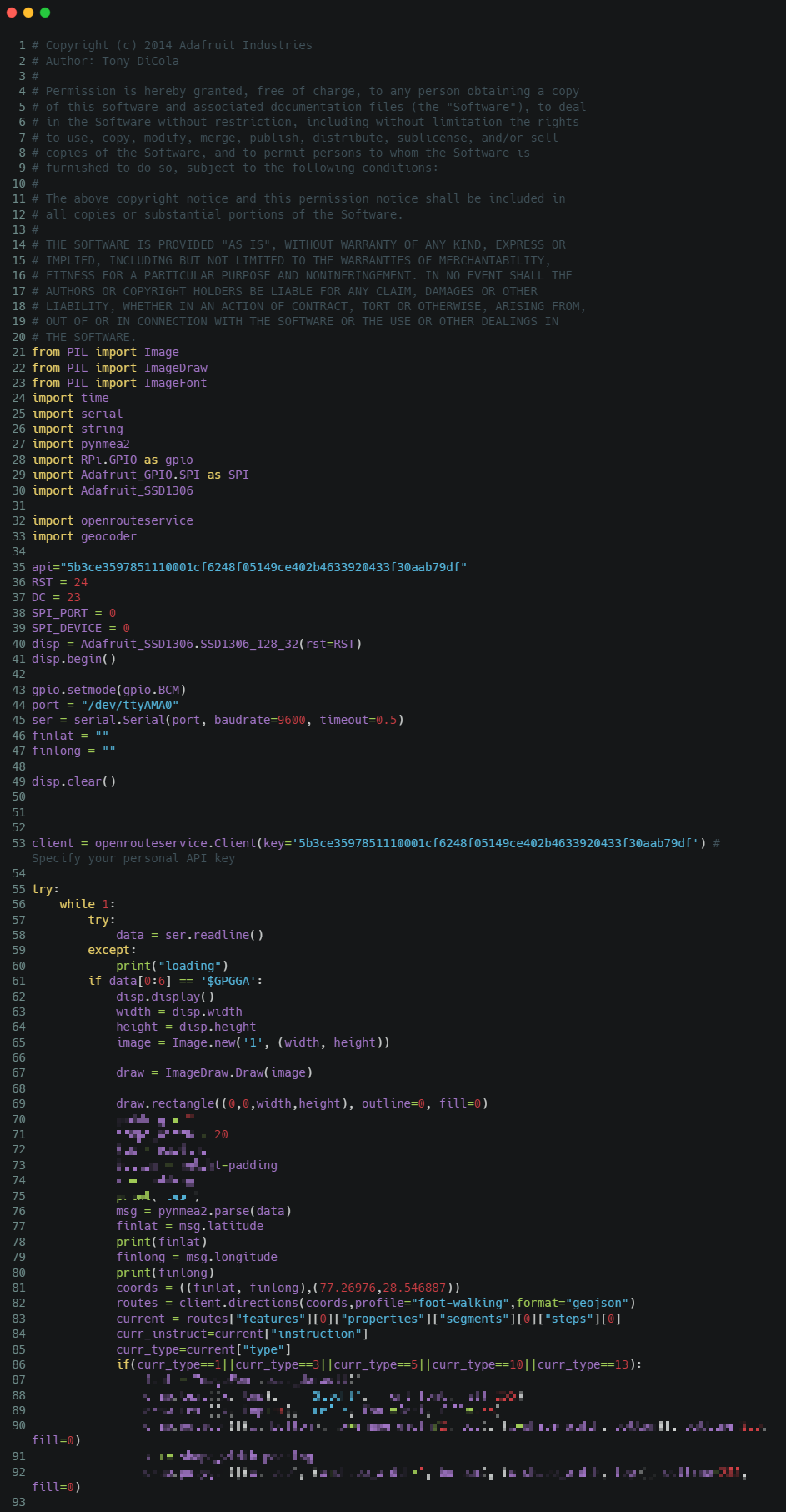Click the '$GPGGA' string literal
Viewport: 786px width, 1512px height.
[232, 981]
